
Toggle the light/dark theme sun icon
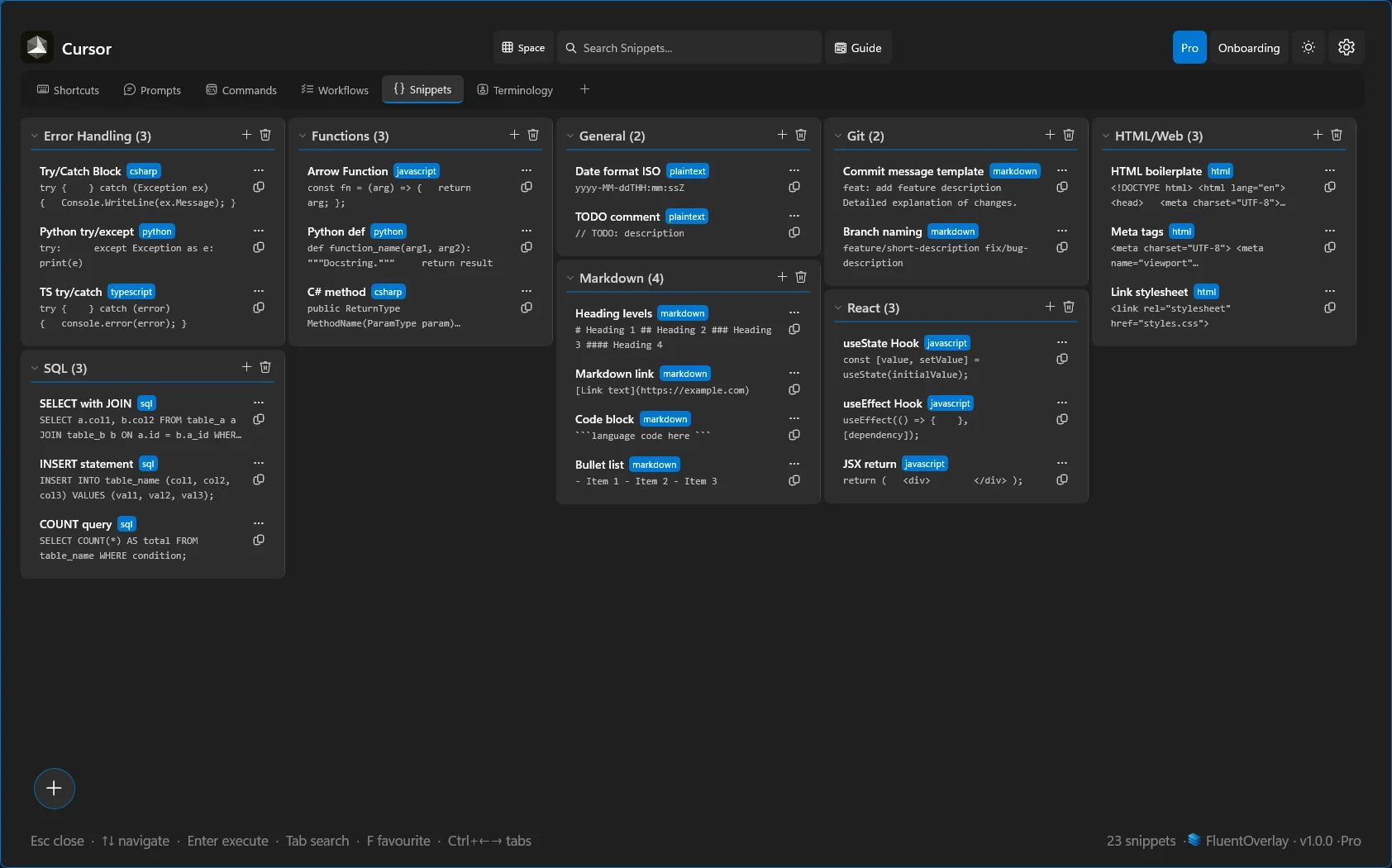point(1309,47)
